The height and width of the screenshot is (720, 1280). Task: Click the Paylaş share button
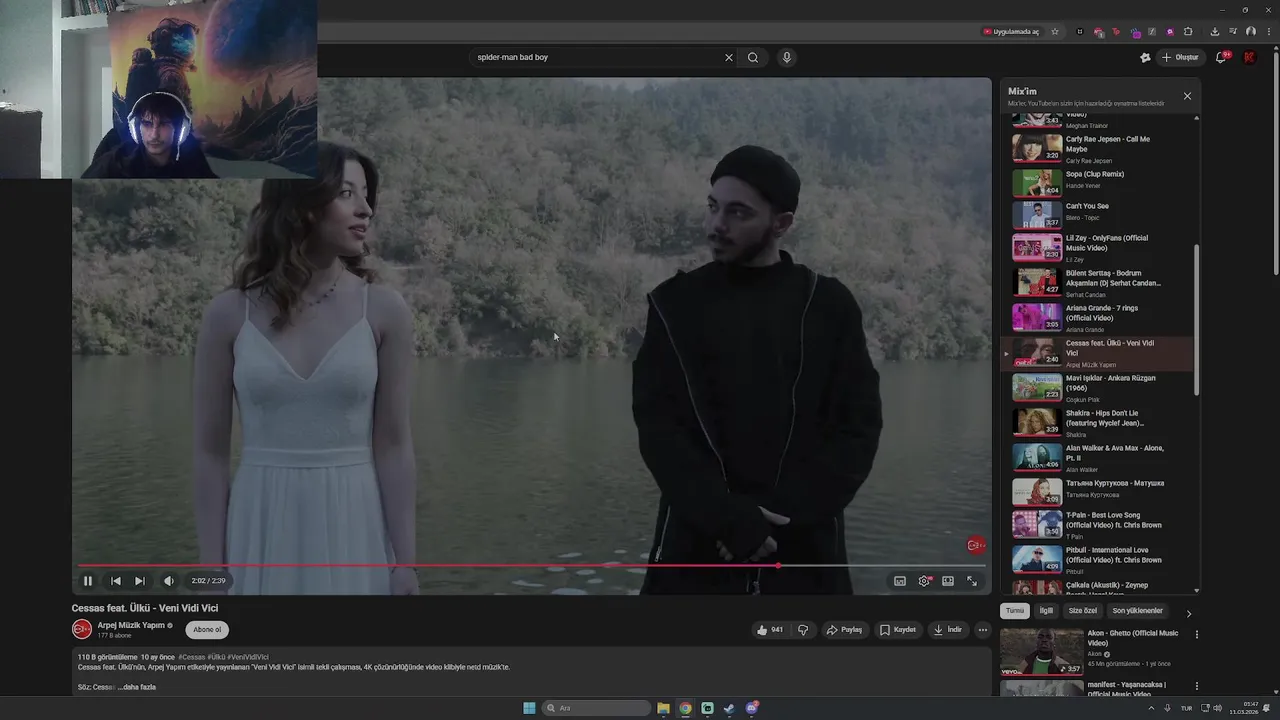pos(844,630)
